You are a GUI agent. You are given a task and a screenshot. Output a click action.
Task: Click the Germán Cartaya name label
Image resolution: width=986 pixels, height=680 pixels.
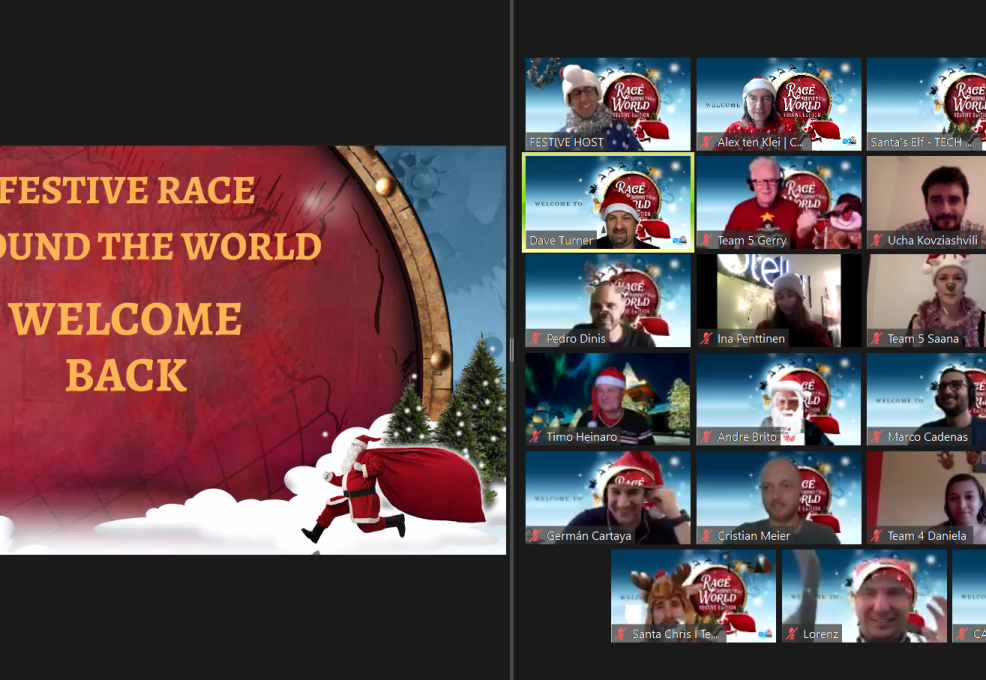[588, 536]
